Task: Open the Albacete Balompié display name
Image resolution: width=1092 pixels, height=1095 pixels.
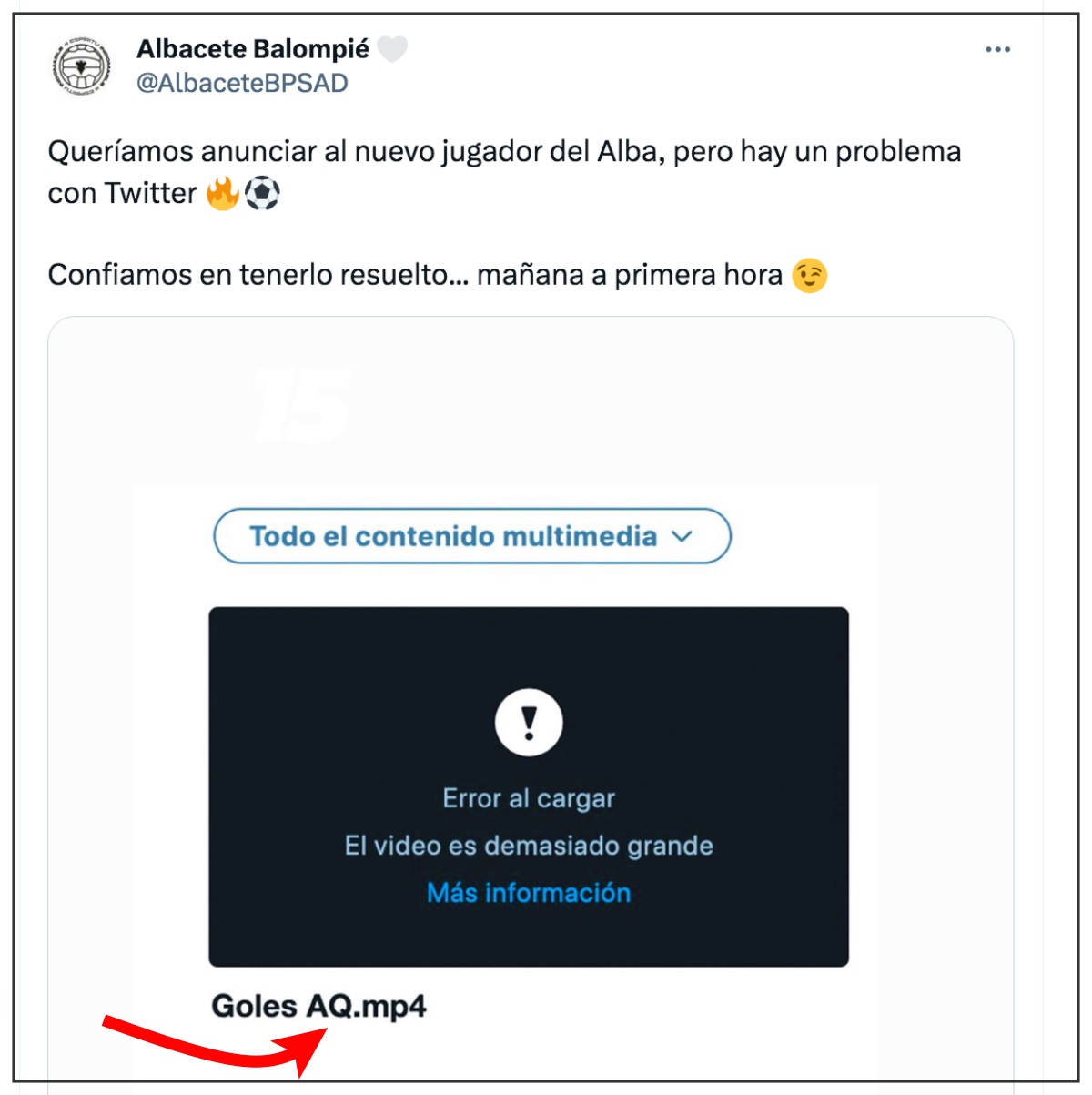Action: 253,49
